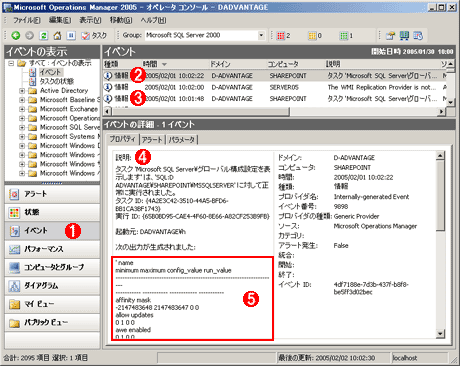
Task: Click the event list horizontal scrollbar thumb
Action: pos(200,111)
